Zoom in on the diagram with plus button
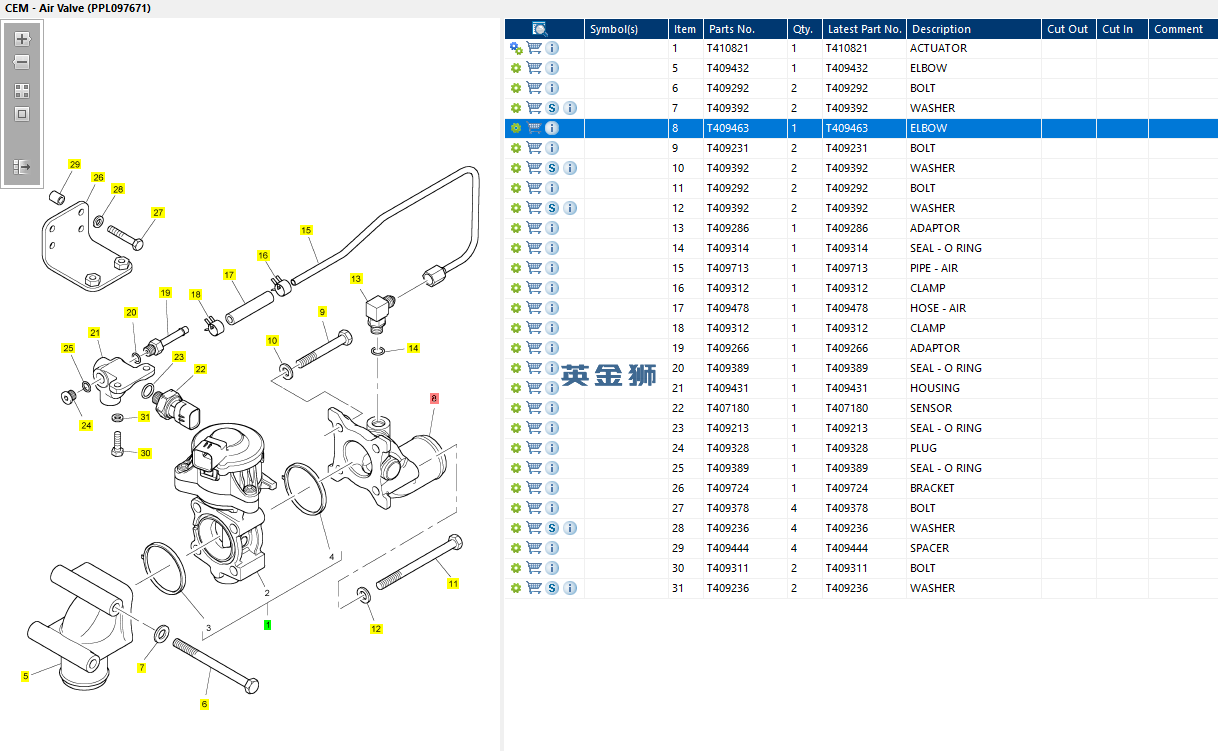This screenshot has height=751, width=1218. point(22,39)
